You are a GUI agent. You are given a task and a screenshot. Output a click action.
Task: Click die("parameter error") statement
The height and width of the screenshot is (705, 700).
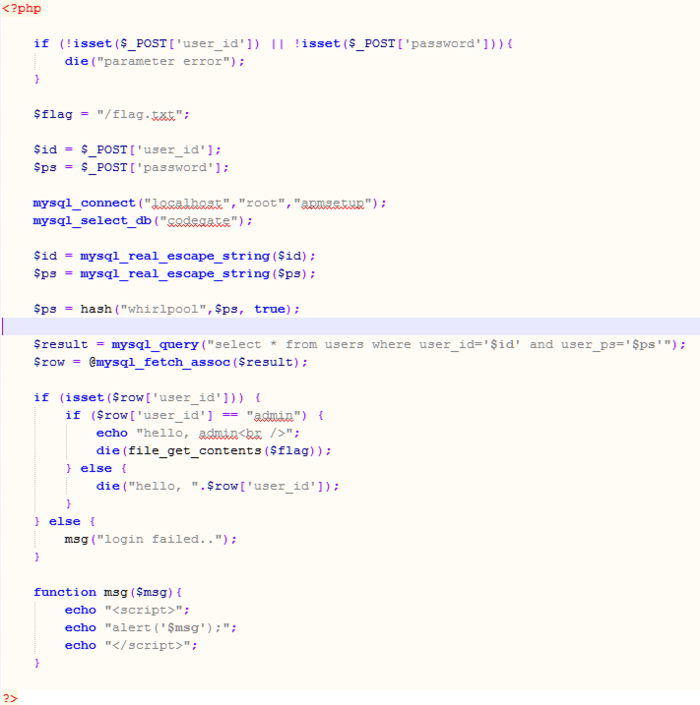[x=155, y=62]
